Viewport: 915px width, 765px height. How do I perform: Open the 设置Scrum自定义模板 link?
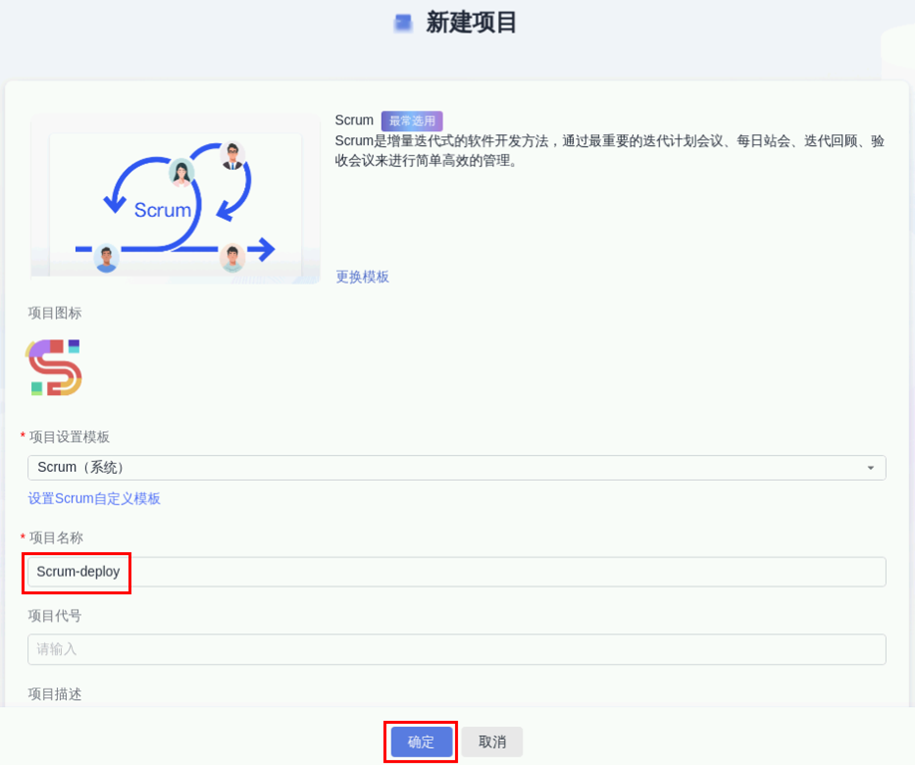coord(94,498)
